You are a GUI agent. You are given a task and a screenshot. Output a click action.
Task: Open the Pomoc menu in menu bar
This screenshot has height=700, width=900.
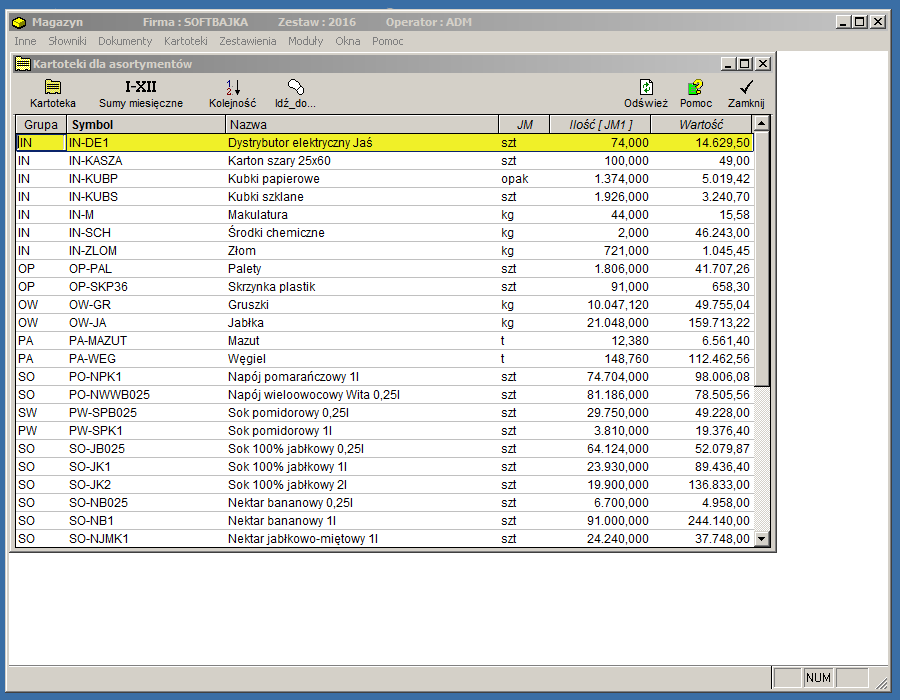tap(387, 41)
